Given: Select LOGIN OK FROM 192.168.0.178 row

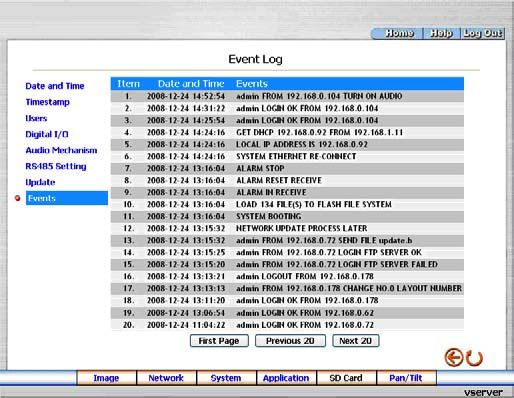Looking at the screenshot, I should pyautogui.click(x=287, y=300).
